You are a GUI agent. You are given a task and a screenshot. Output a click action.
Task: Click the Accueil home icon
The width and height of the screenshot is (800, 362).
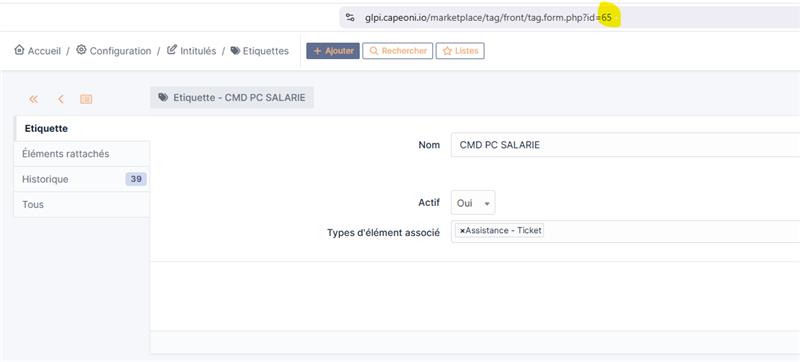[x=19, y=50]
